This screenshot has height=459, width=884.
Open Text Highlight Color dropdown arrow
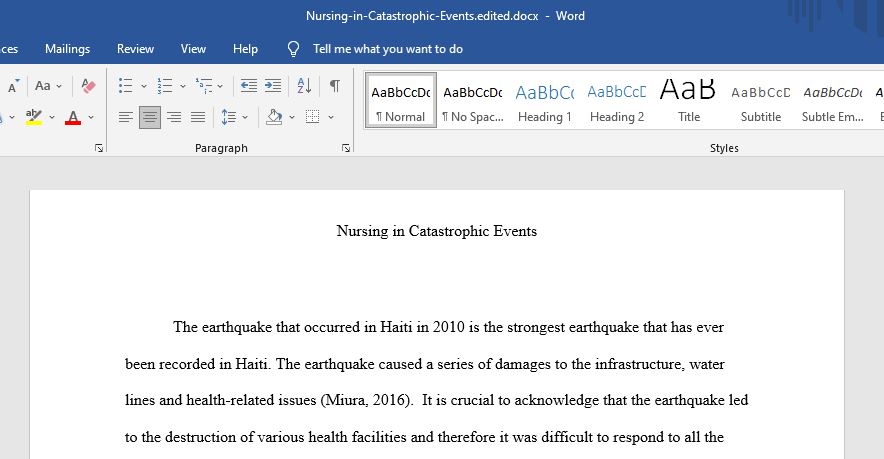tap(52, 117)
